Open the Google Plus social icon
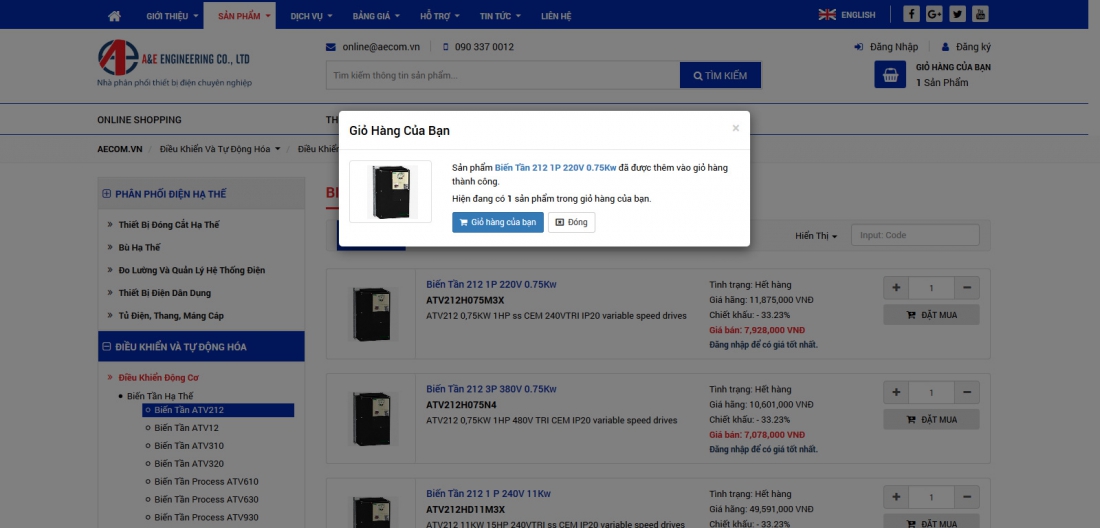1100x528 pixels. 934,14
